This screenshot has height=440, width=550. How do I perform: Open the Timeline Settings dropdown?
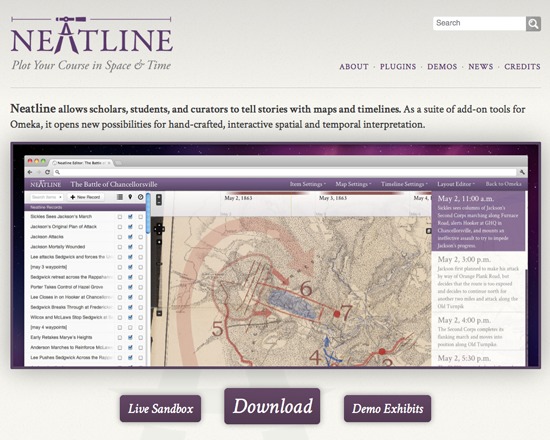(x=404, y=184)
